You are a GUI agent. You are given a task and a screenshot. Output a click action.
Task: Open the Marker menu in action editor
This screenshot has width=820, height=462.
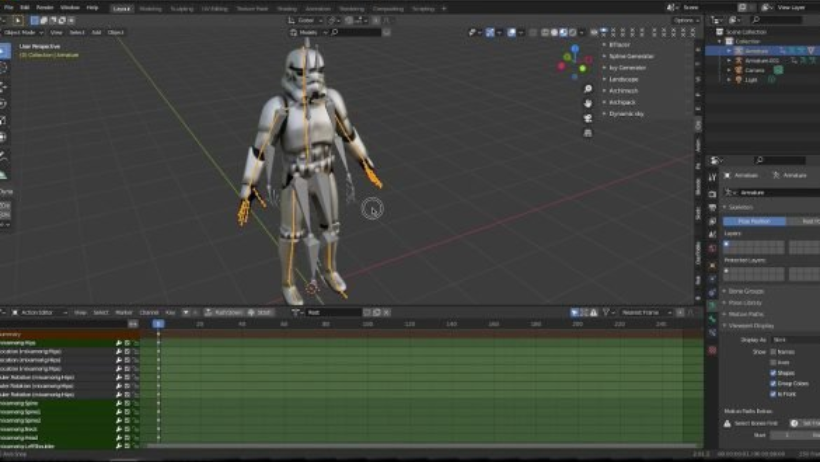(x=124, y=312)
